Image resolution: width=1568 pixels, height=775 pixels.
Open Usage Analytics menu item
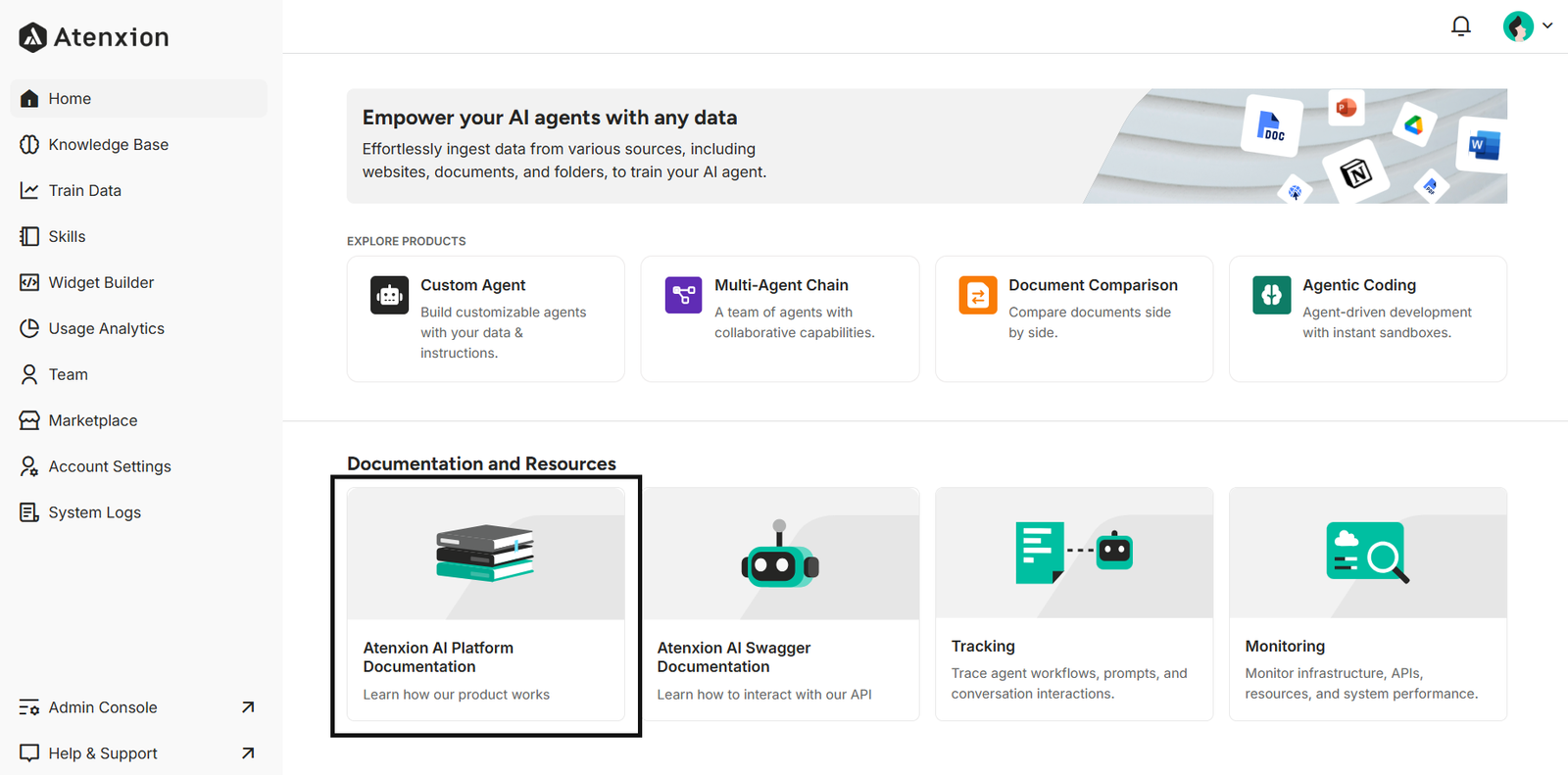coord(138,328)
